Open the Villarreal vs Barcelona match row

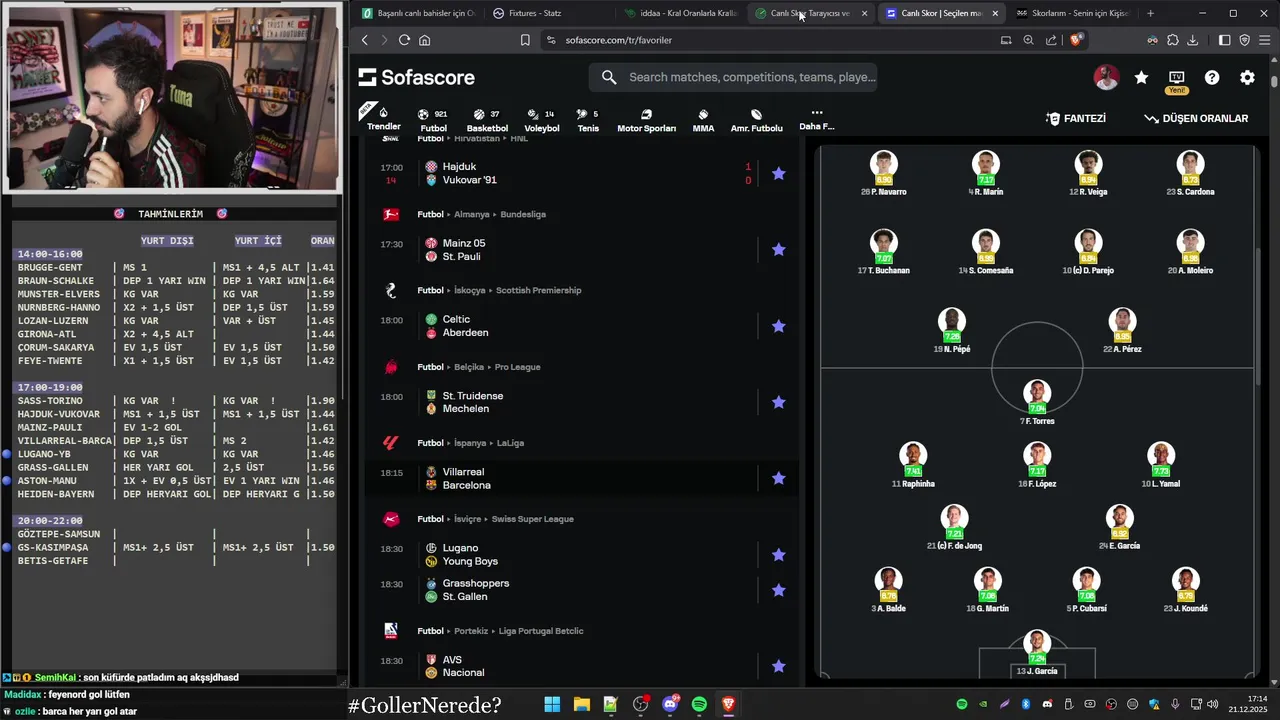click(x=582, y=478)
